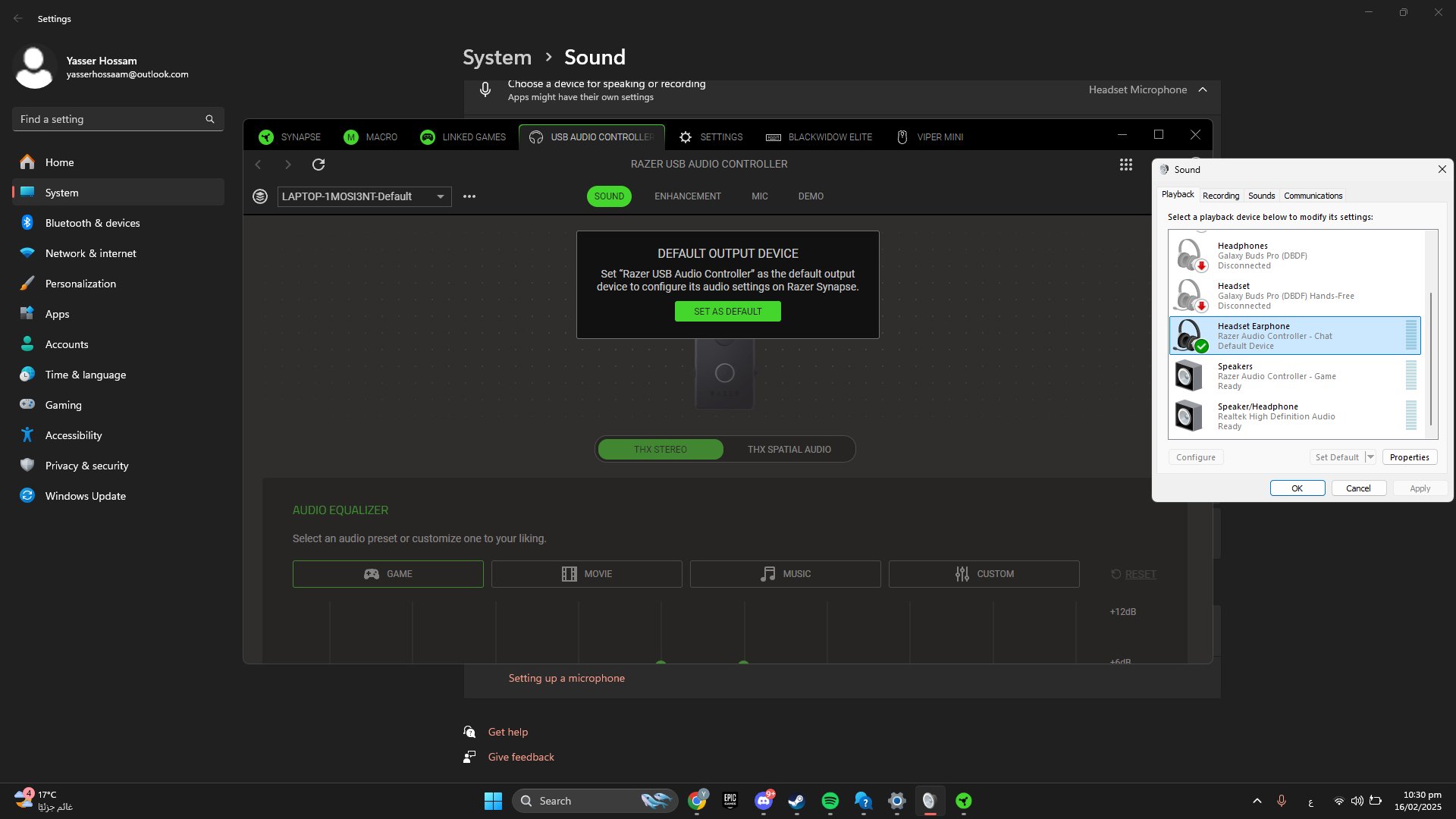Open Communications tab in Sound dialog

point(1313,196)
